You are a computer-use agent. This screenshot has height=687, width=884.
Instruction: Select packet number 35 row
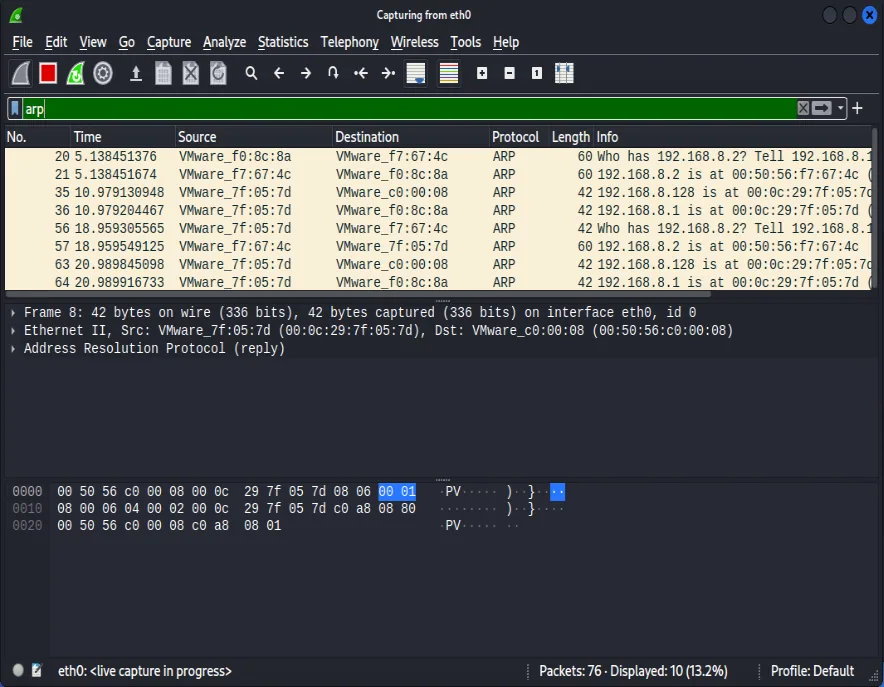(x=437, y=192)
